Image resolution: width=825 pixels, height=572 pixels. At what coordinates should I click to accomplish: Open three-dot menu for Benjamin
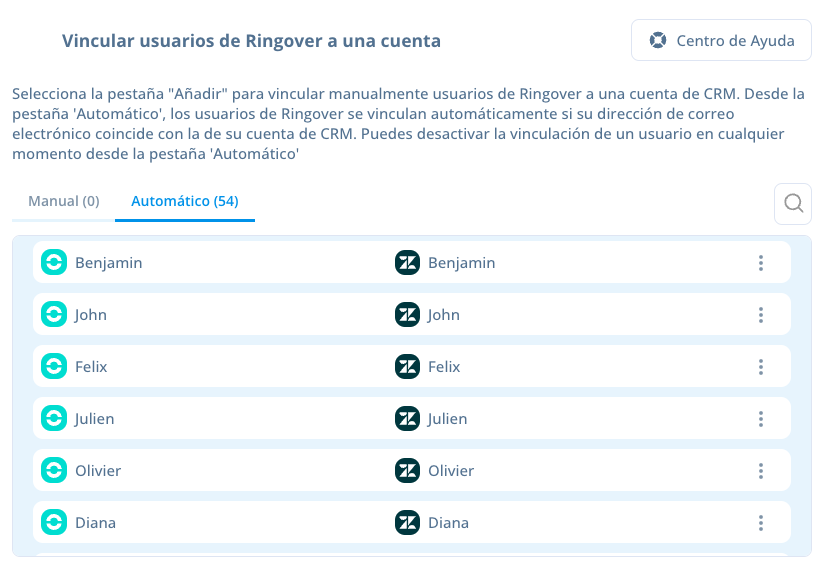click(x=761, y=263)
